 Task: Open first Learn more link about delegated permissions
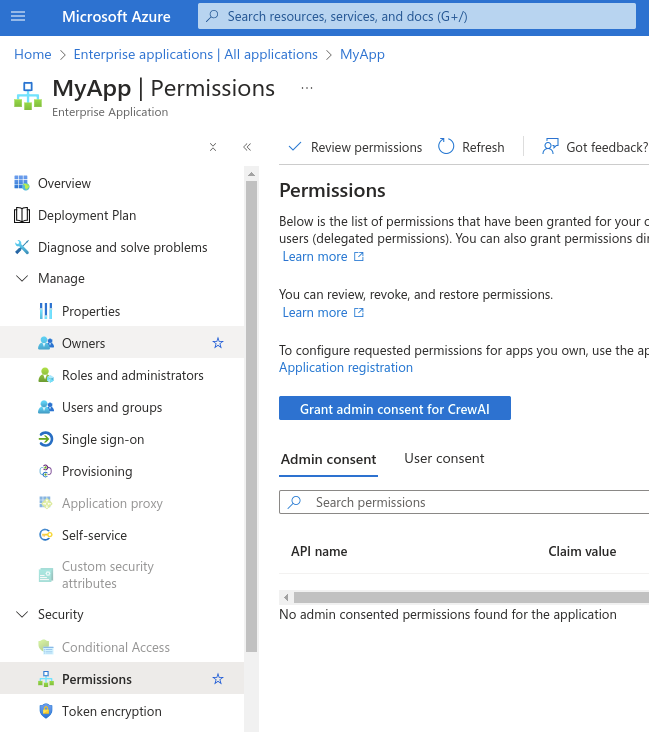click(x=323, y=256)
